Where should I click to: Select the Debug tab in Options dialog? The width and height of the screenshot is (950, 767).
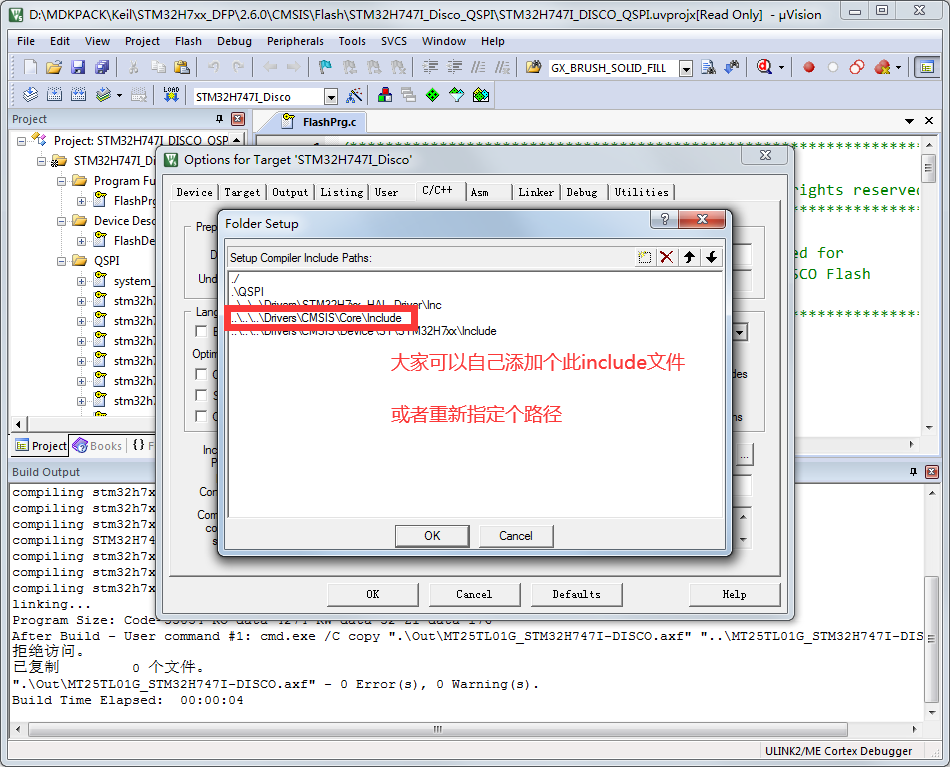tap(582, 192)
